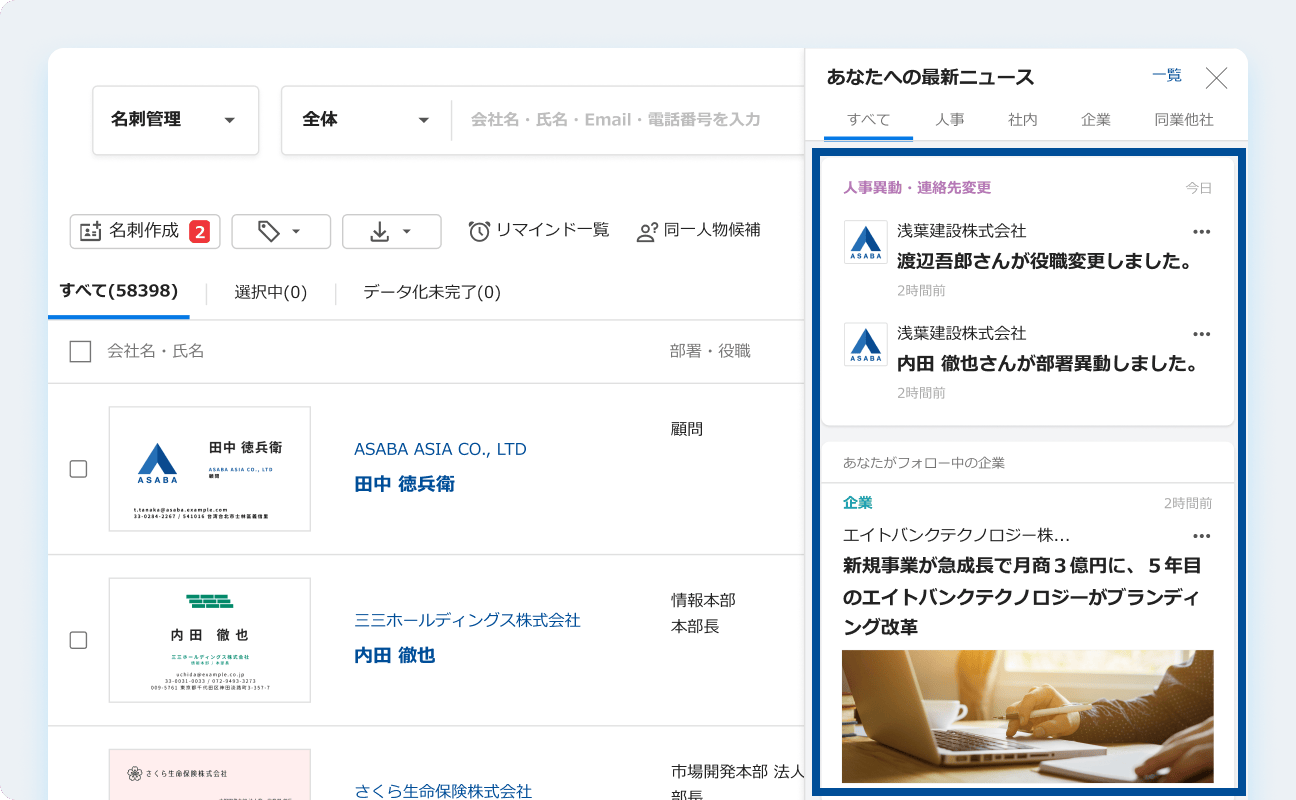Open more options for 内田 徹也 news item

1202,334
